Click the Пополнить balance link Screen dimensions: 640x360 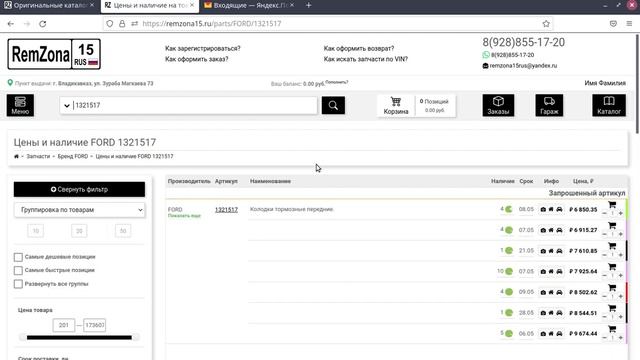(337, 82)
